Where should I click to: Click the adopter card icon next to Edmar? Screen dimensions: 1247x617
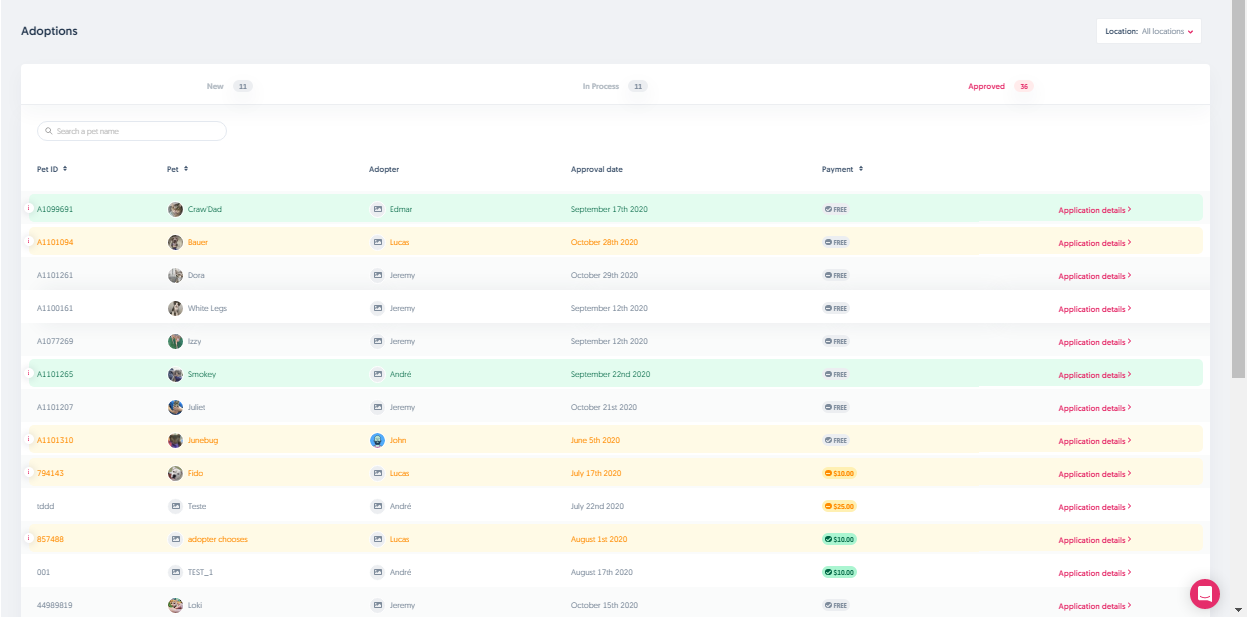coord(378,209)
